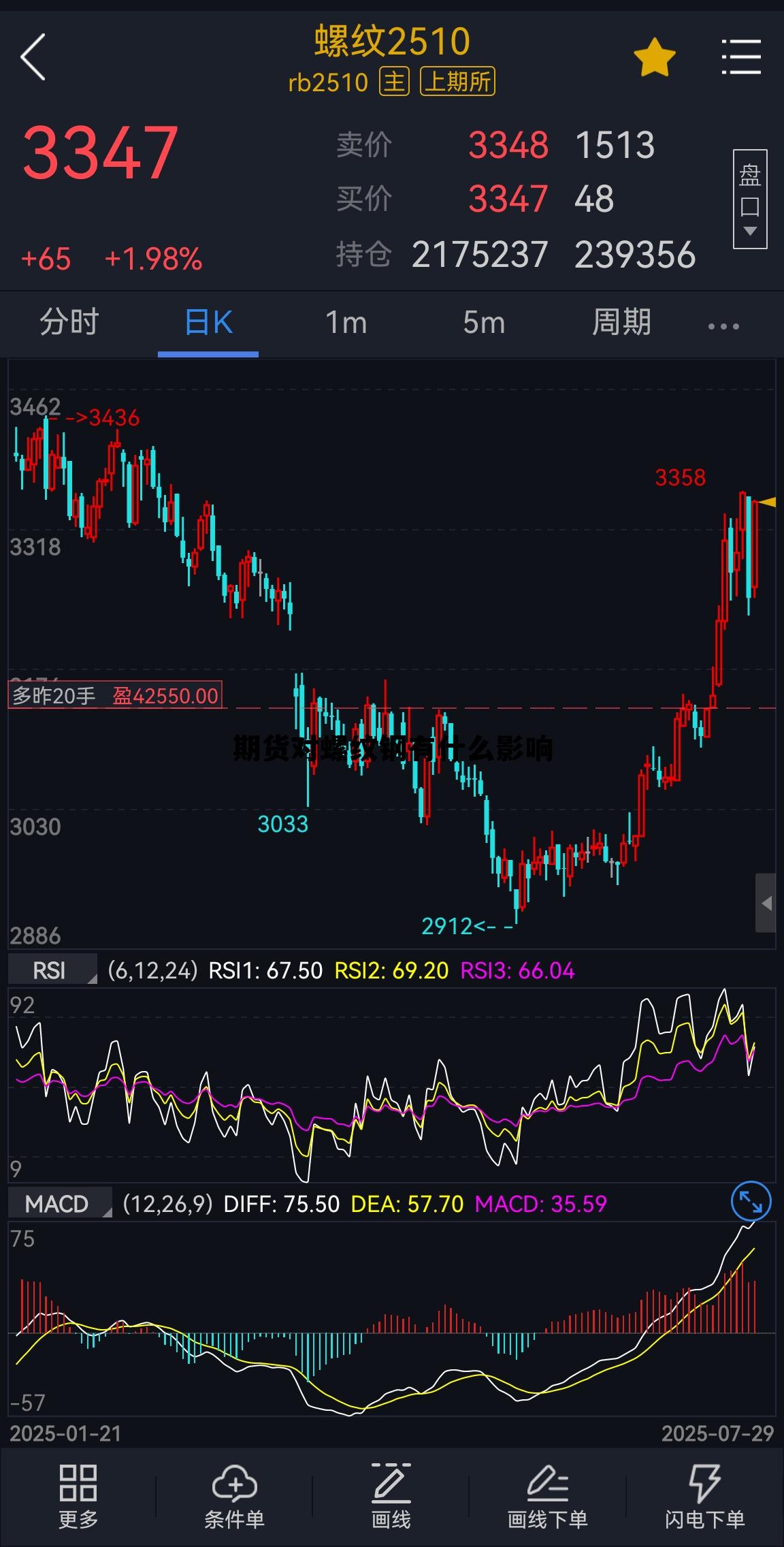Tap 闪电下单 lightning order
784x1547 pixels.
(x=704, y=1496)
